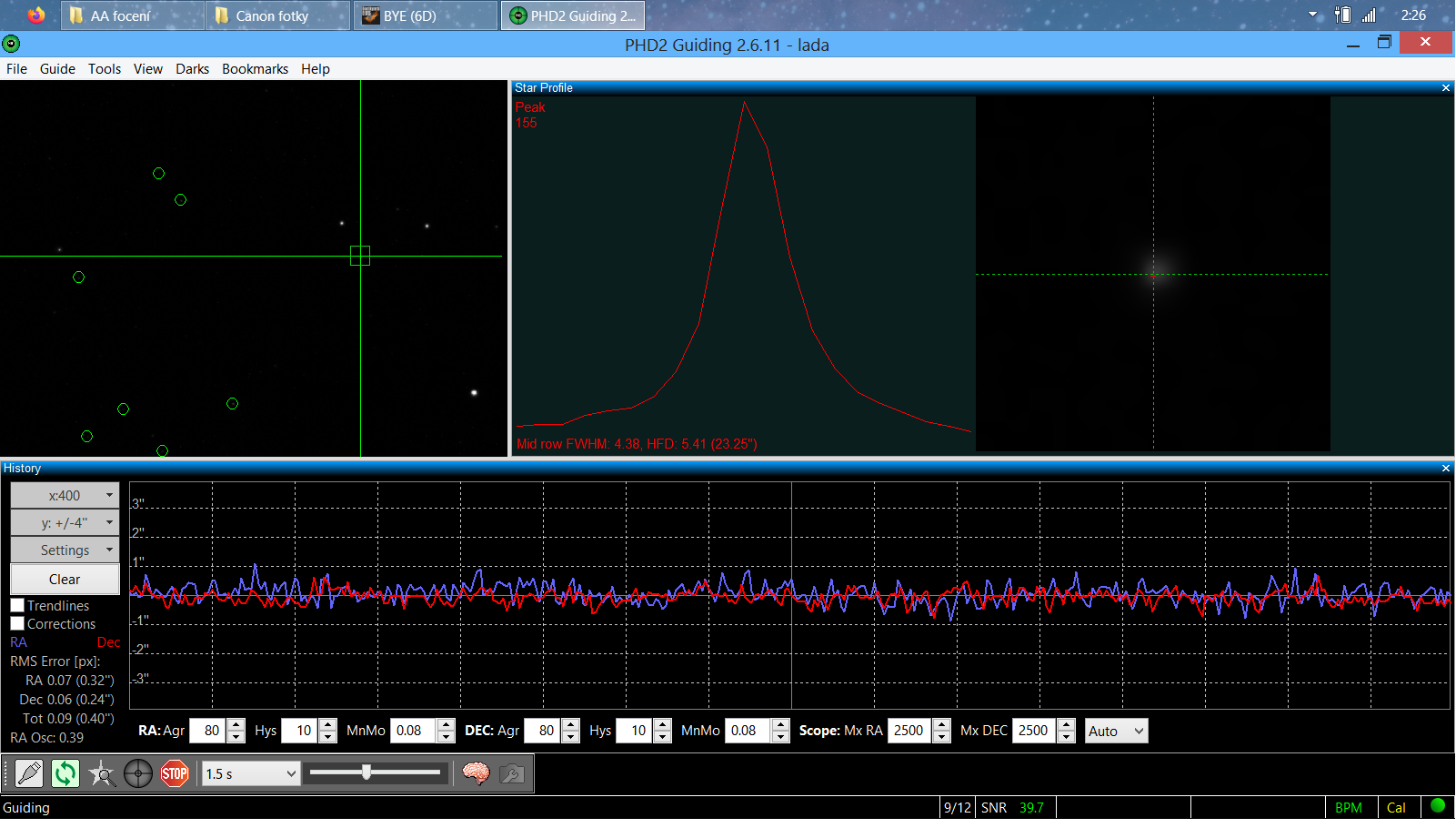
Task: Close the Star Profile panel
Action: pyautogui.click(x=1446, y=88)
